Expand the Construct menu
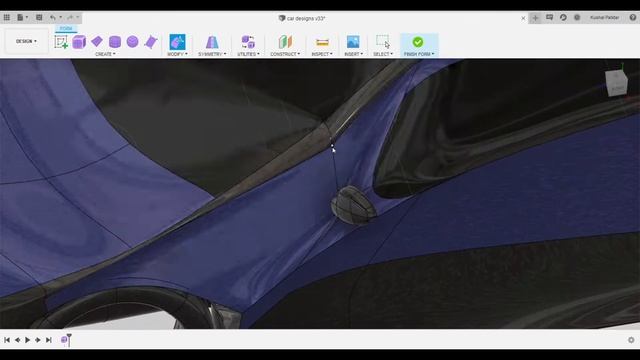 pyautogui.click(x=285, y=54)
